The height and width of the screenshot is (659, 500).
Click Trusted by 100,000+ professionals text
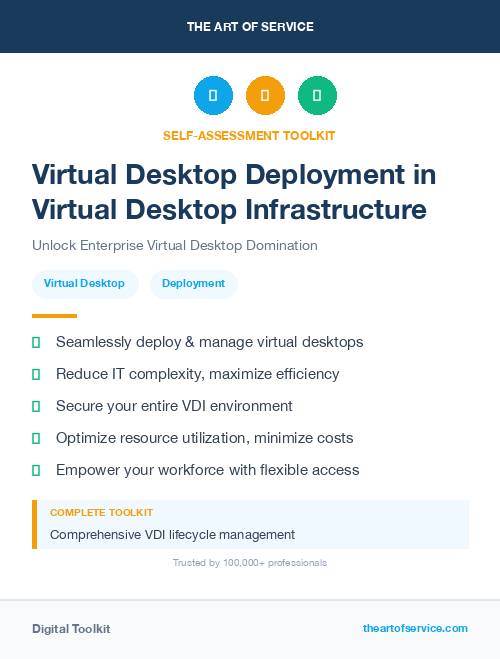pos(250,563)
